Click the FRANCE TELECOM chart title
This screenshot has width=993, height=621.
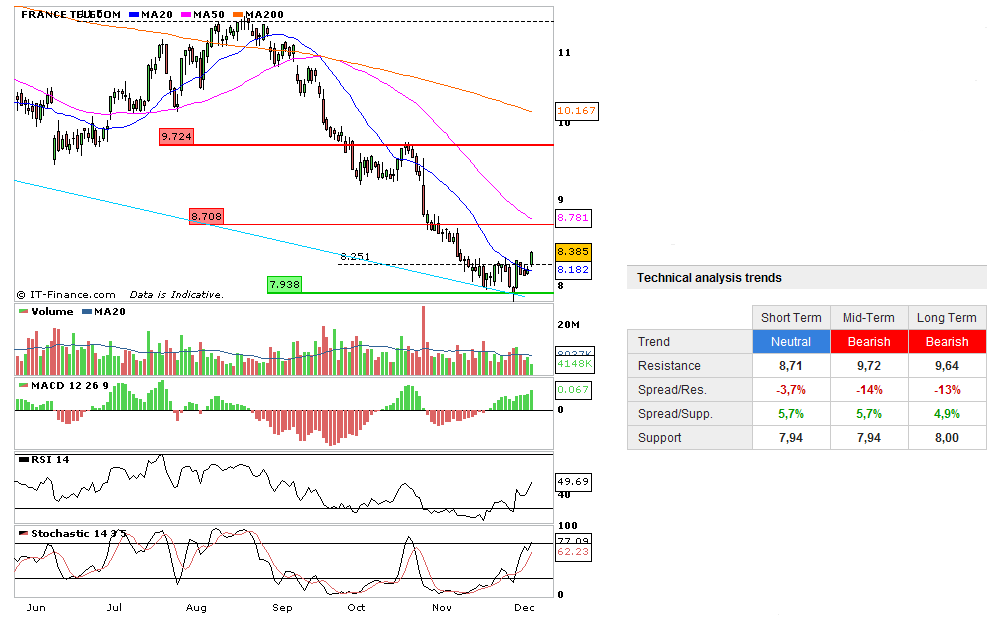click(x=71, y=15)
